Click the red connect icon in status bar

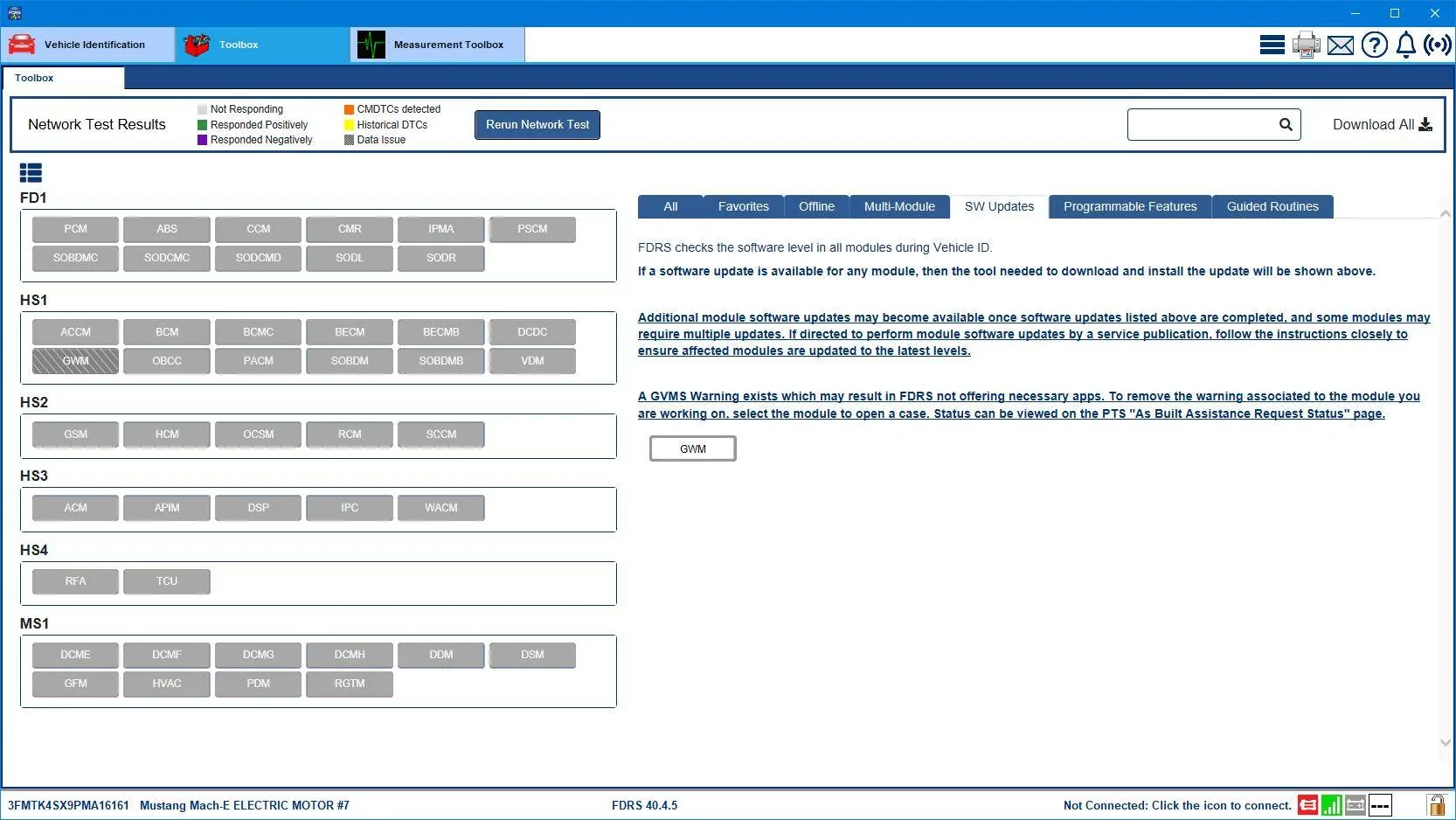(1307, 805)
